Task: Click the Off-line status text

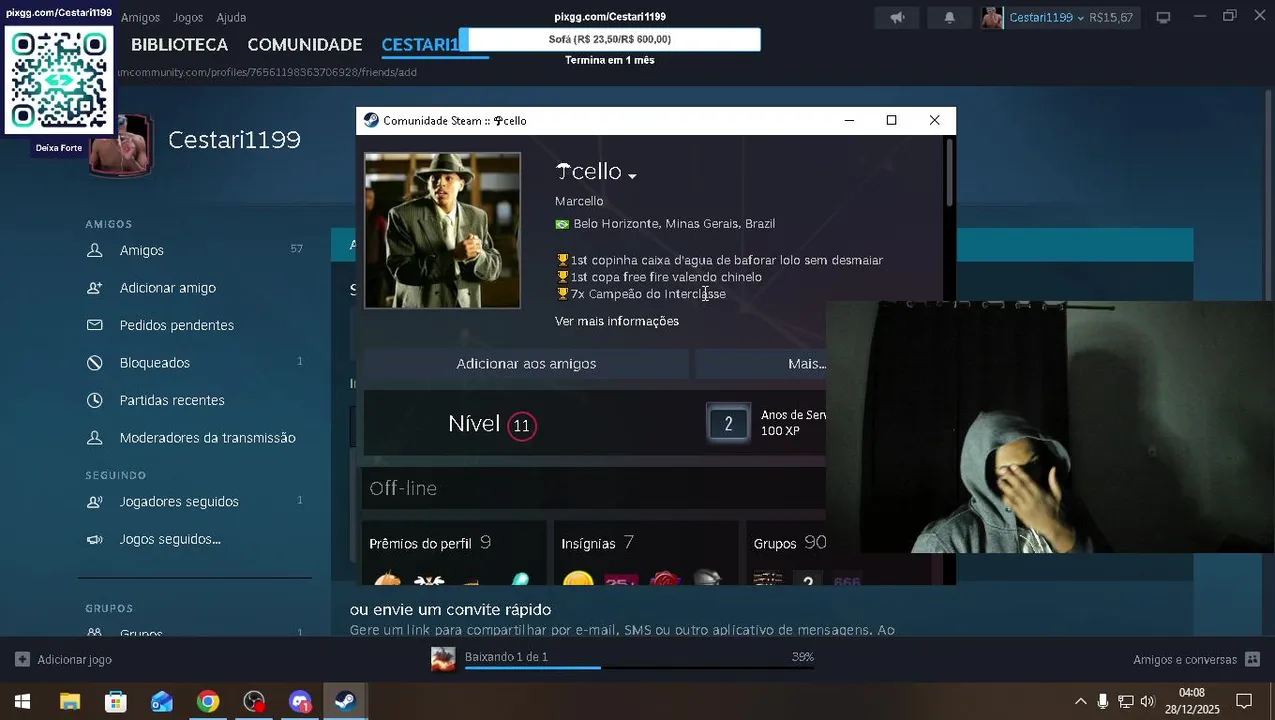Action: (403, 488)
